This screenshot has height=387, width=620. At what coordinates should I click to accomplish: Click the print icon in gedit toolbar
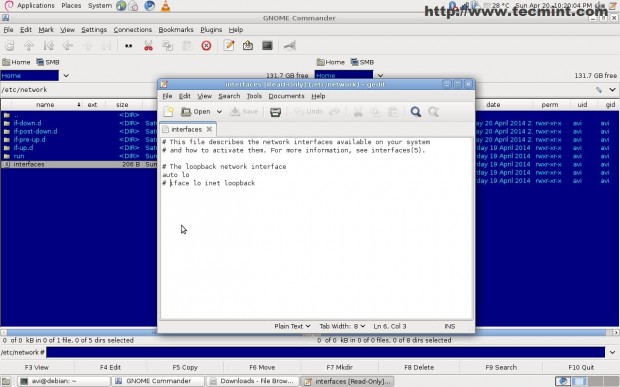[275, 112]
